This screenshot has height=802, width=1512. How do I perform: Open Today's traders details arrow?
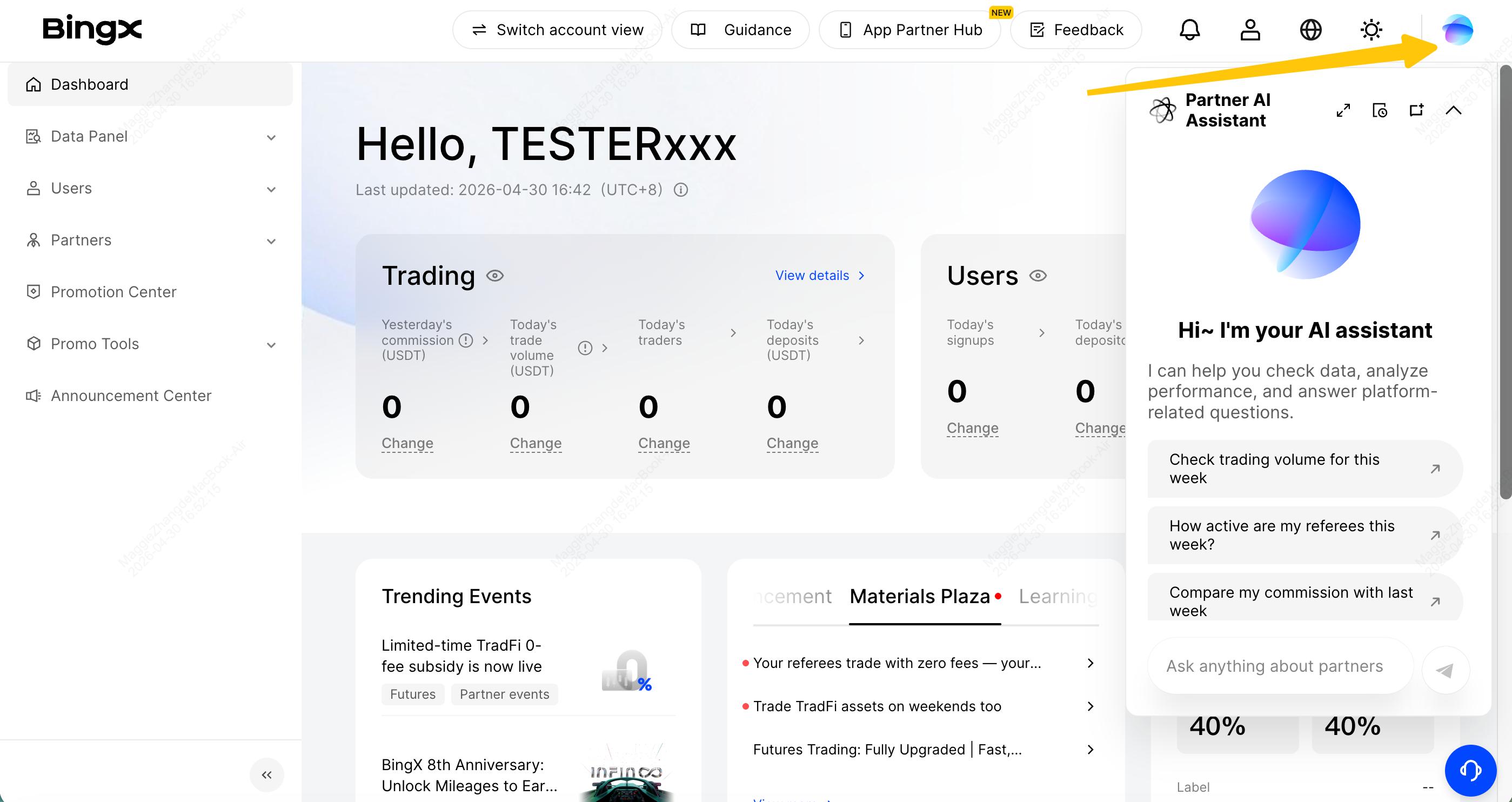(733, 333)
